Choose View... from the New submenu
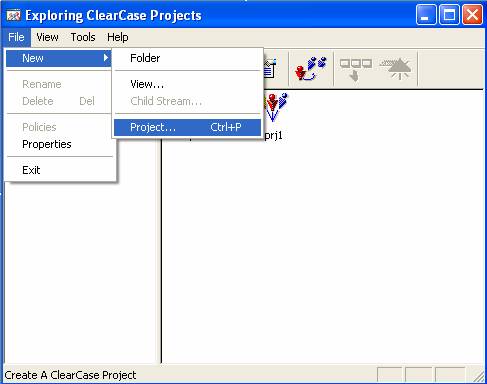 tap(187, 84)
